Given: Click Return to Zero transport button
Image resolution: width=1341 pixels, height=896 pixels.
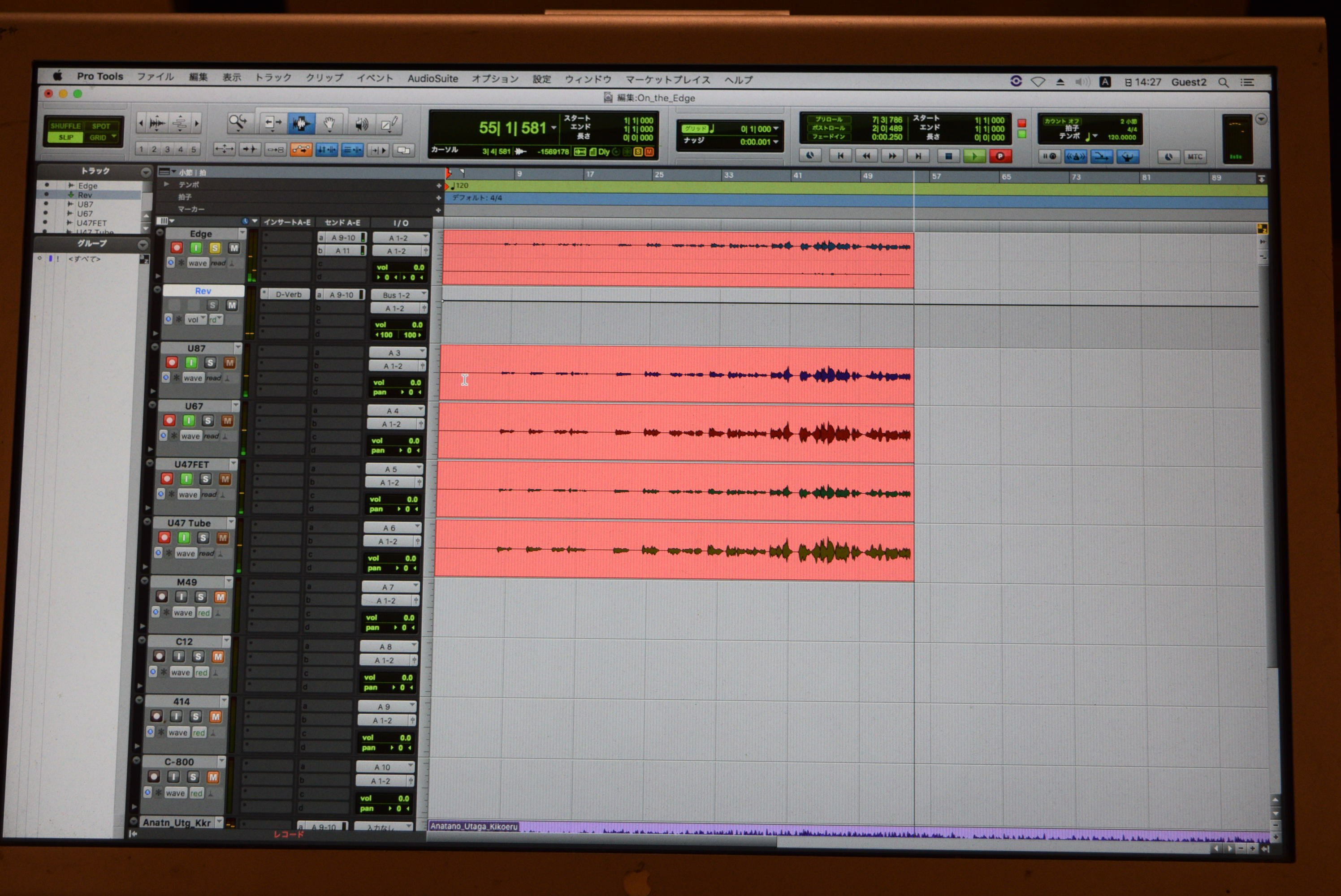Looking at the screenshot, I should (x=840, y=155).
